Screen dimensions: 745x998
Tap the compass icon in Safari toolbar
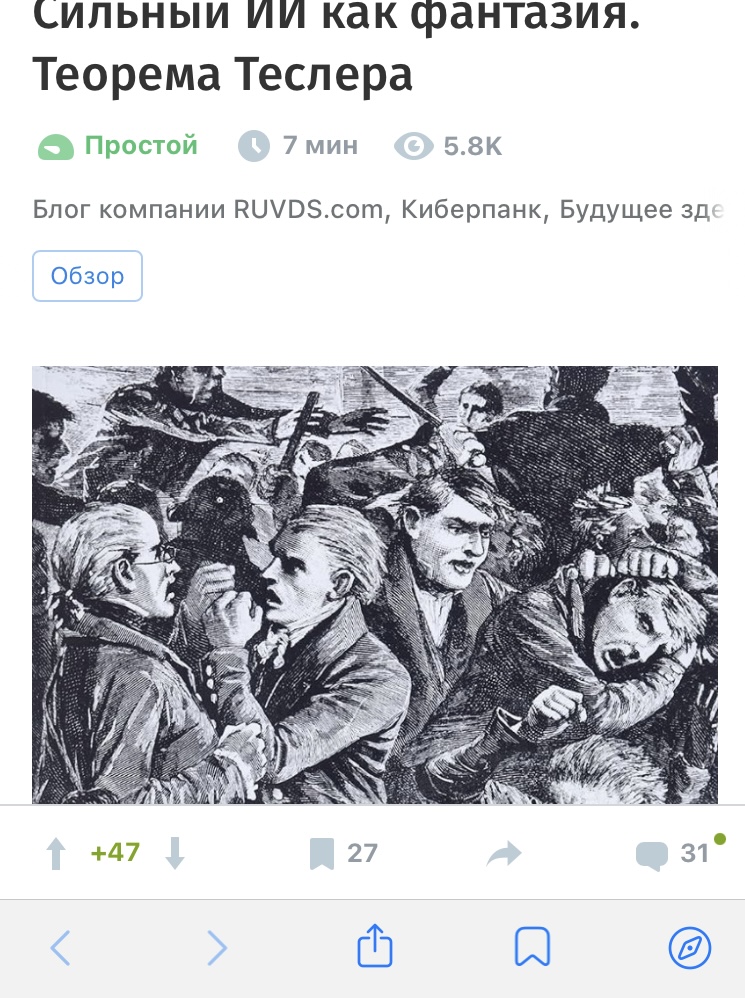pyautogui.click(x=690, y=948)
